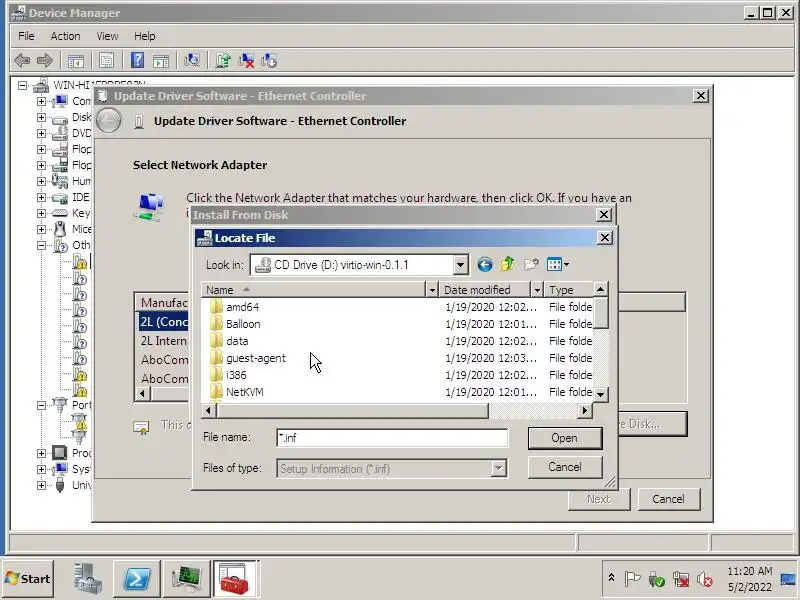Click the network tray icon
The image size is (800, 600).
[x=681, y=579]
